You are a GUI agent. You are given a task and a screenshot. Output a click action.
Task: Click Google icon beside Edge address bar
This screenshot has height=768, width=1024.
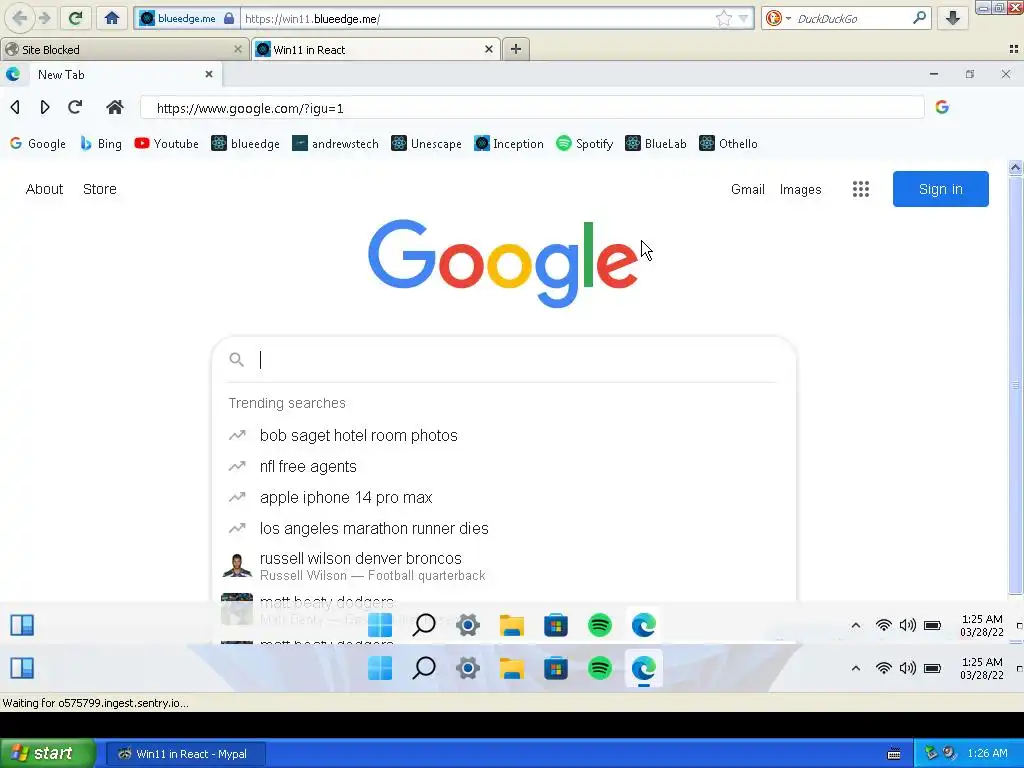[942, 107]
